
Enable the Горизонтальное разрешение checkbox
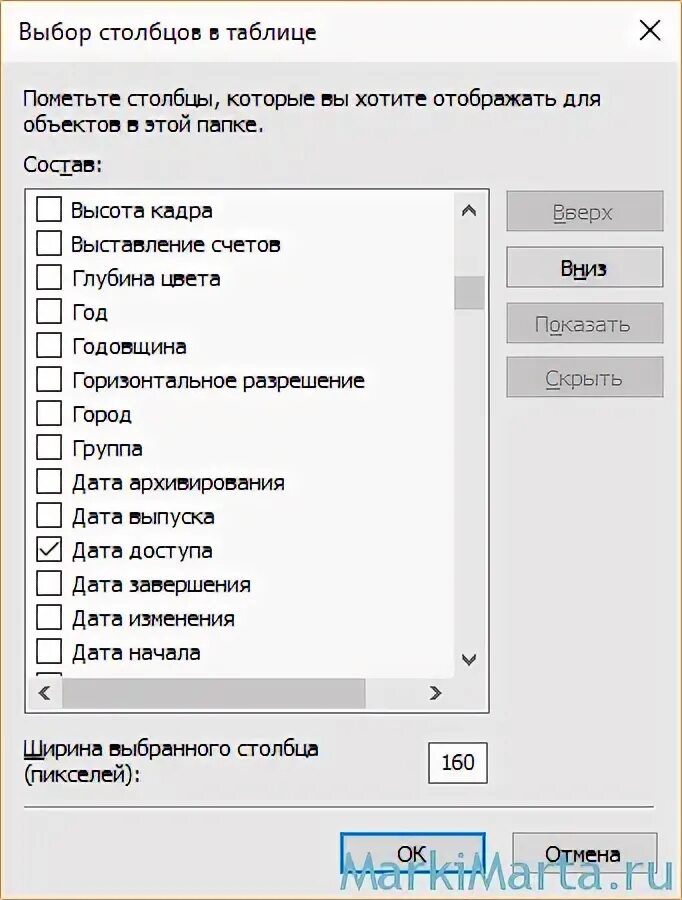click(49, 381)
